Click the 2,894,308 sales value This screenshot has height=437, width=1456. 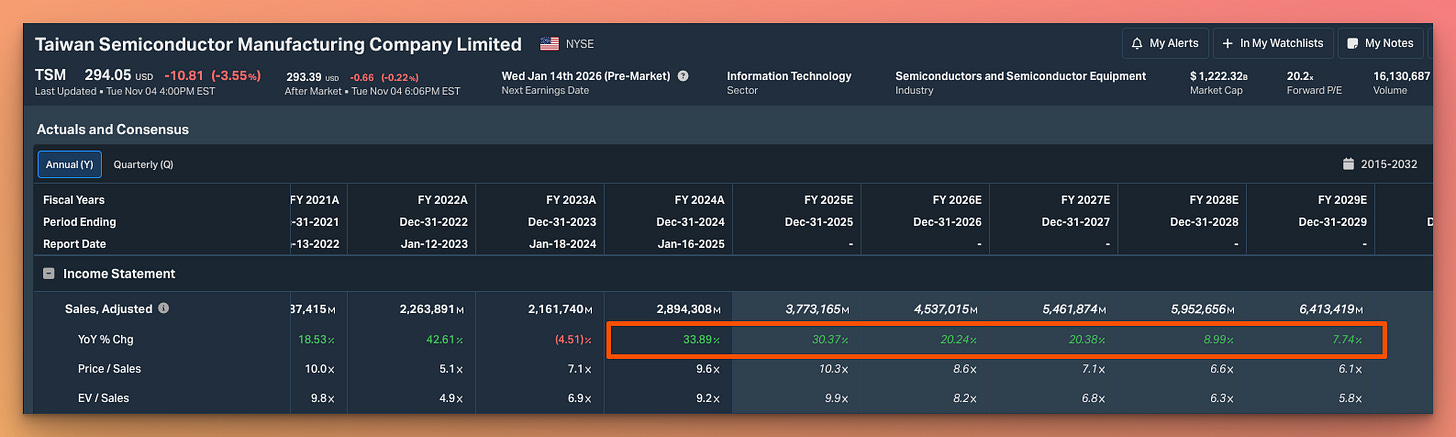click(x=690, y=309)
